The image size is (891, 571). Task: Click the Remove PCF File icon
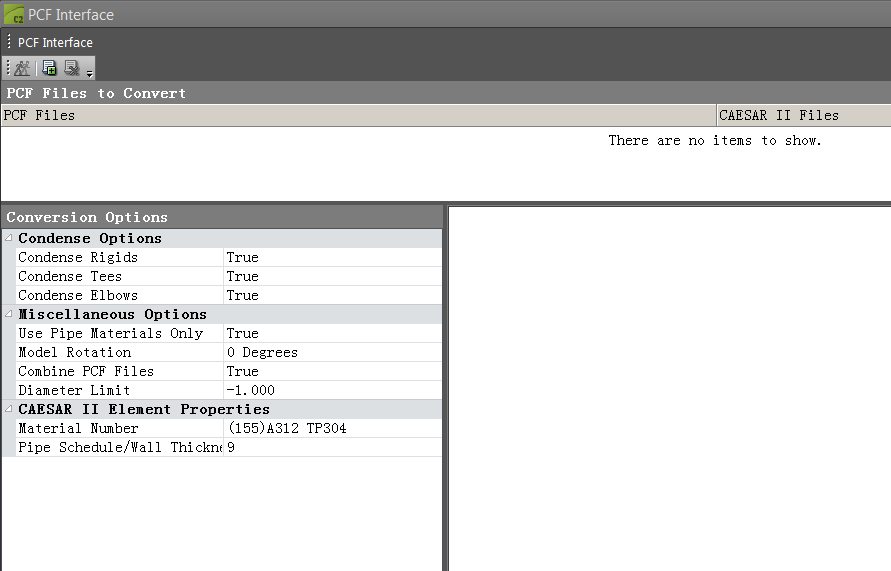[71, 68]
